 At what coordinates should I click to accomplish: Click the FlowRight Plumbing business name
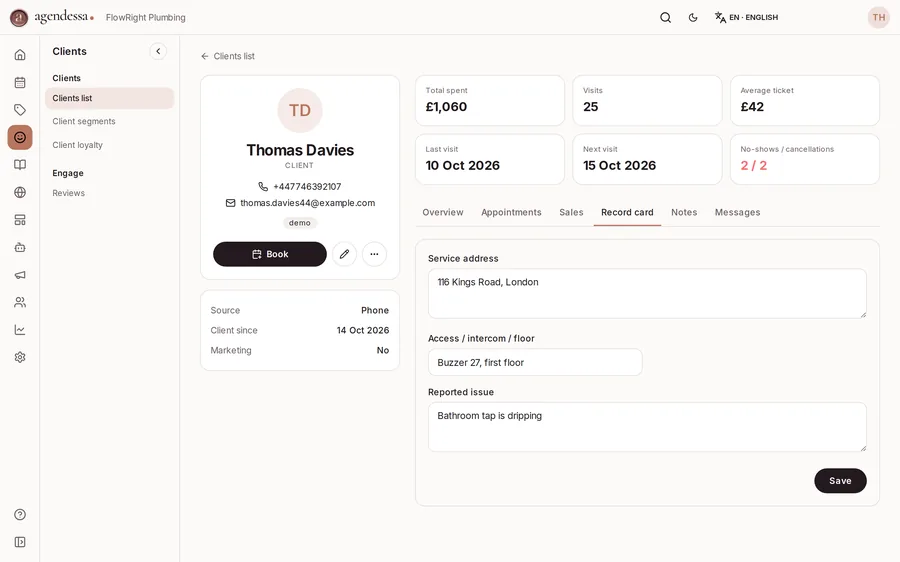146,17
